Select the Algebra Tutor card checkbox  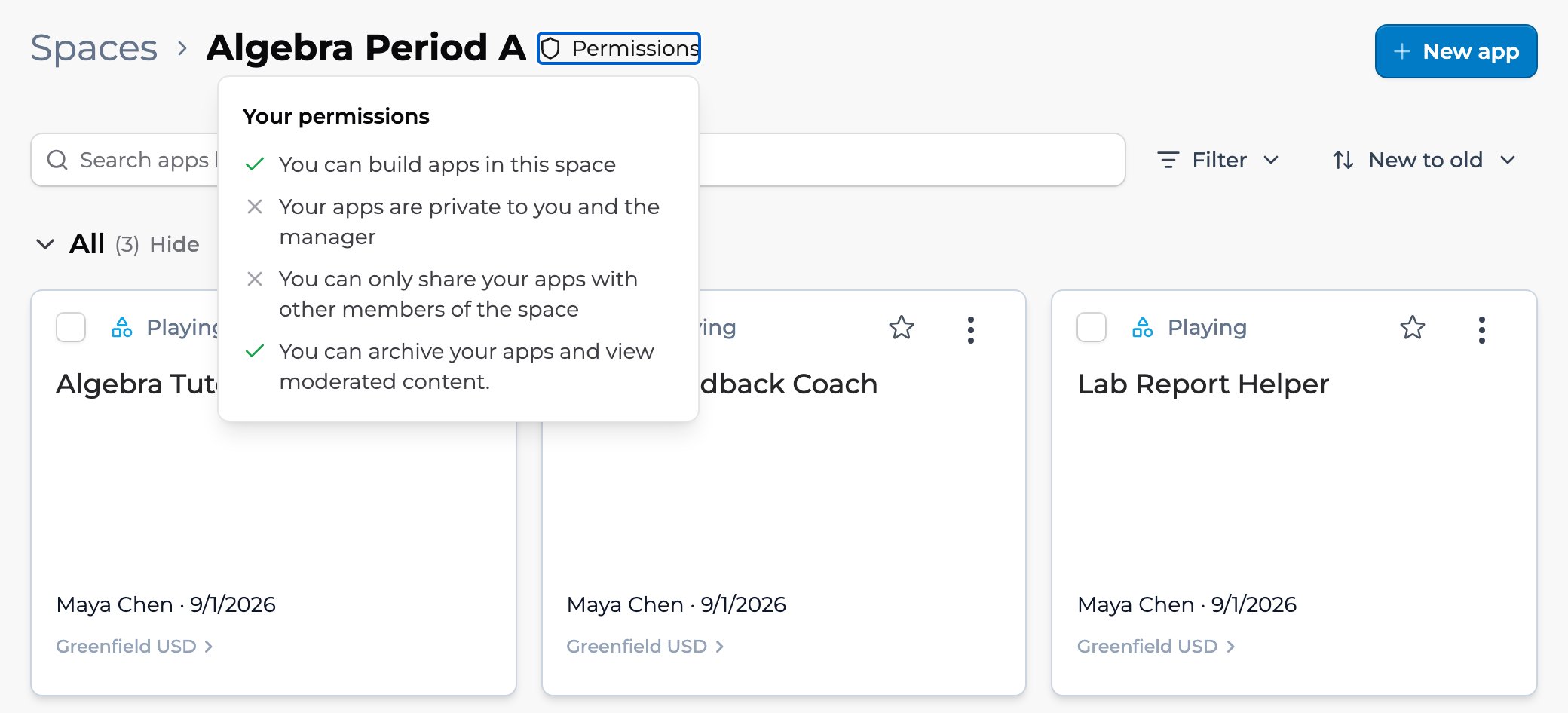[71, 327]
